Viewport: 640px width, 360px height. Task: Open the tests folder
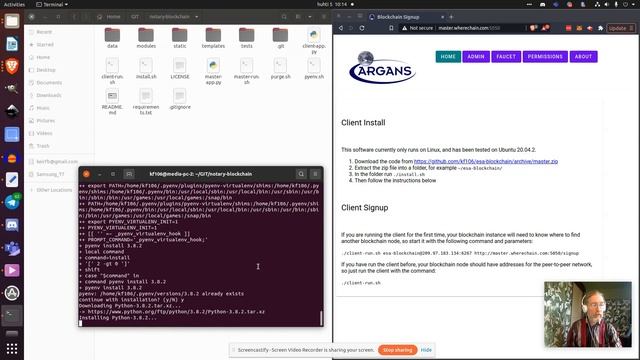point(247,38)
